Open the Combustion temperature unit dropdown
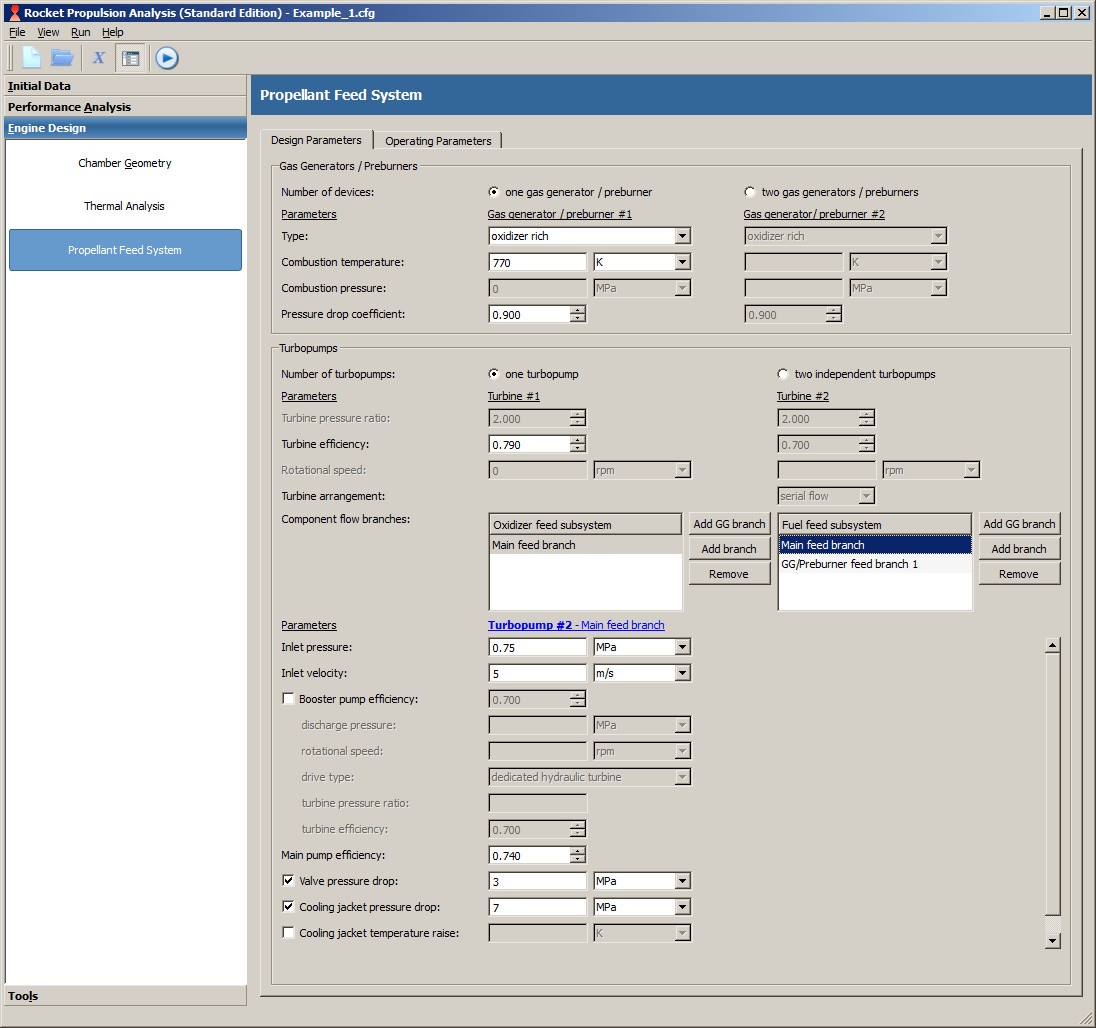The image size is (1096, 1028). click(x=682, y=262)
